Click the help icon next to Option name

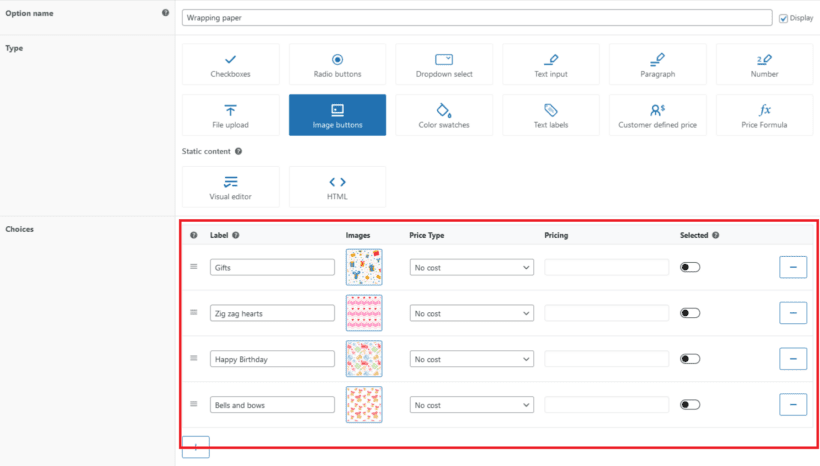(165, 13)
